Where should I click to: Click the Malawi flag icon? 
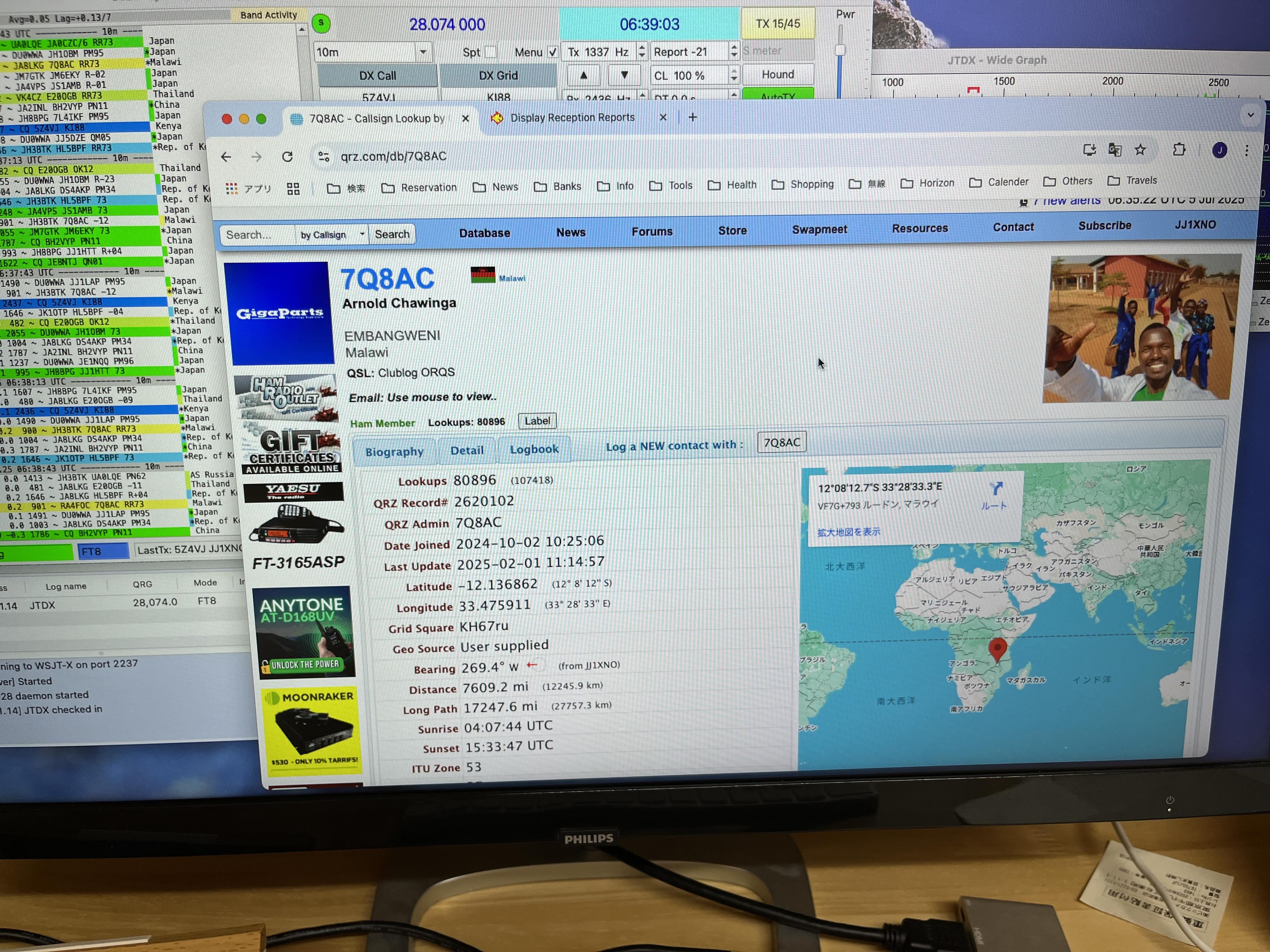pos(483,275)
